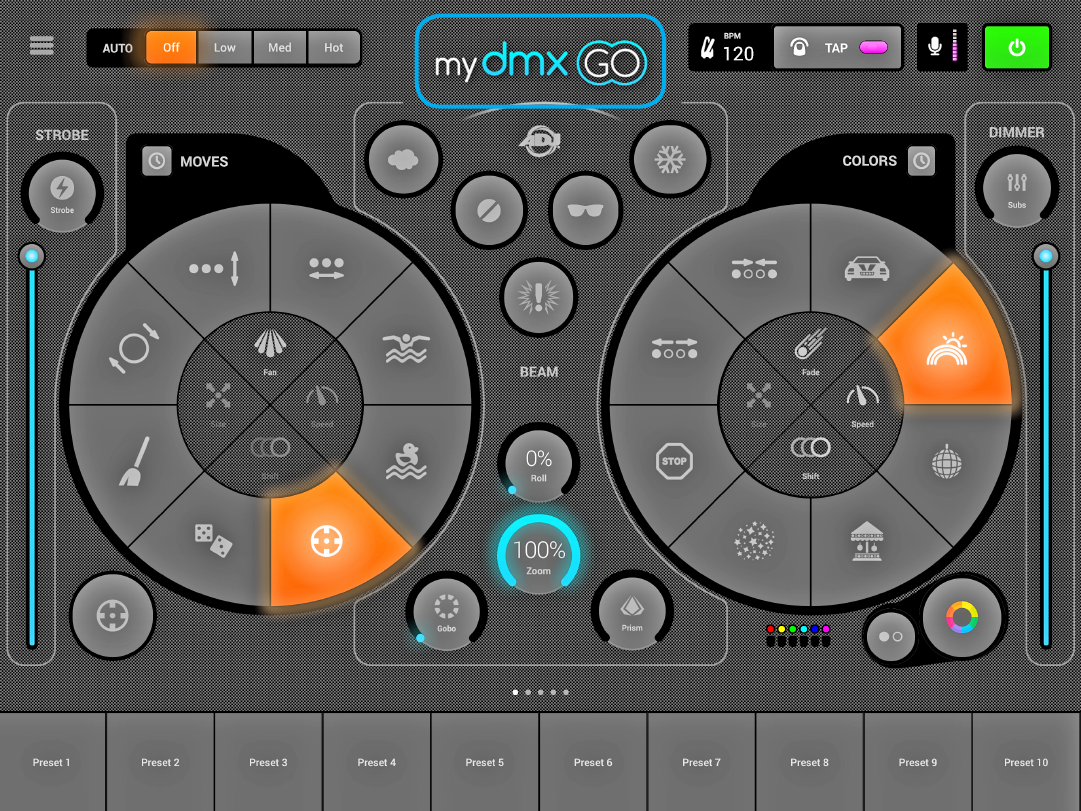Trigger Preset 1
The width and height of the screenshot is (1081, 811).
pos(52,762)
